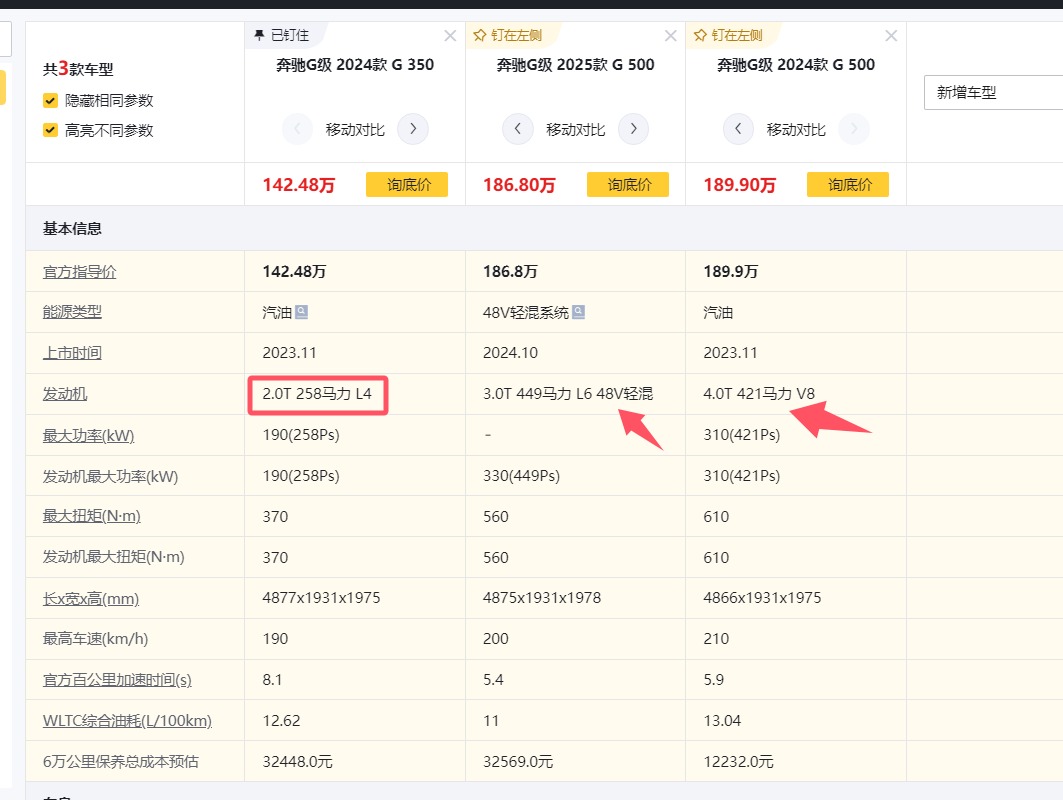Click info icon next to 48V轻混系统
The width and height of the screenshot is (1063, 800).
tap(579, 313)
